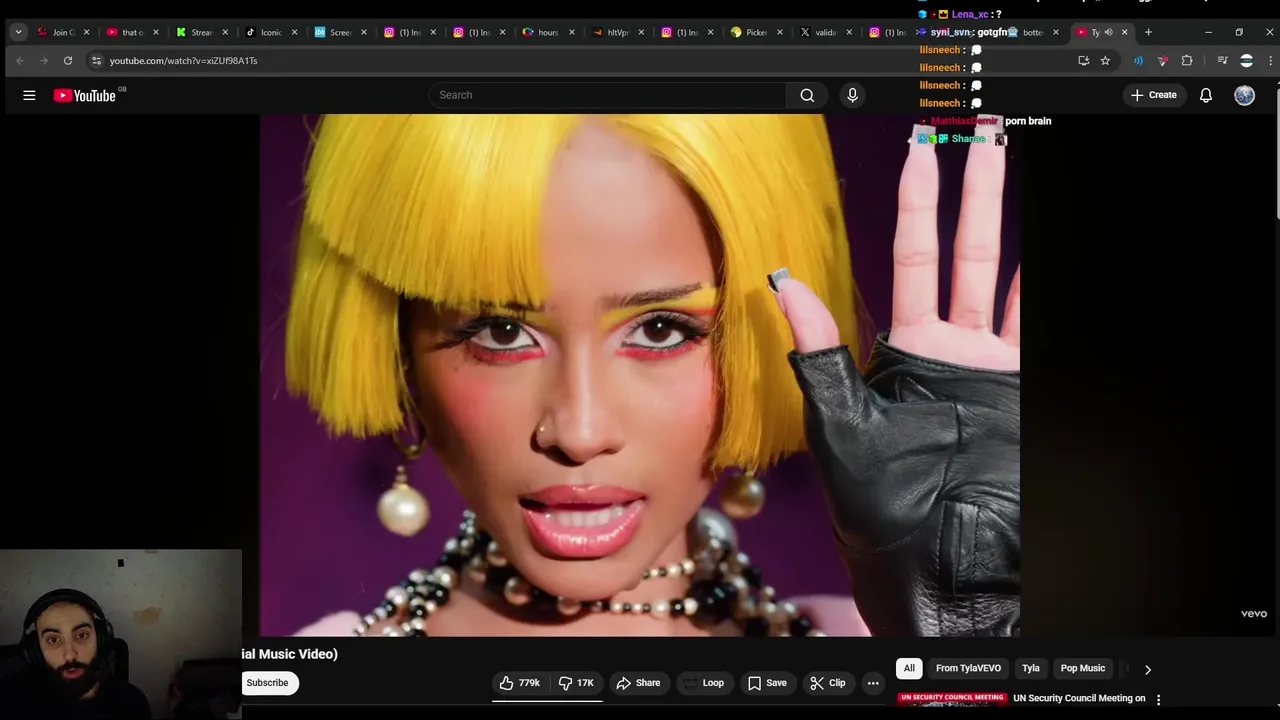Save the video to a playlist
Image resolution: width=1280 pixels, height=720 pixels.
(x=767, y=683)
